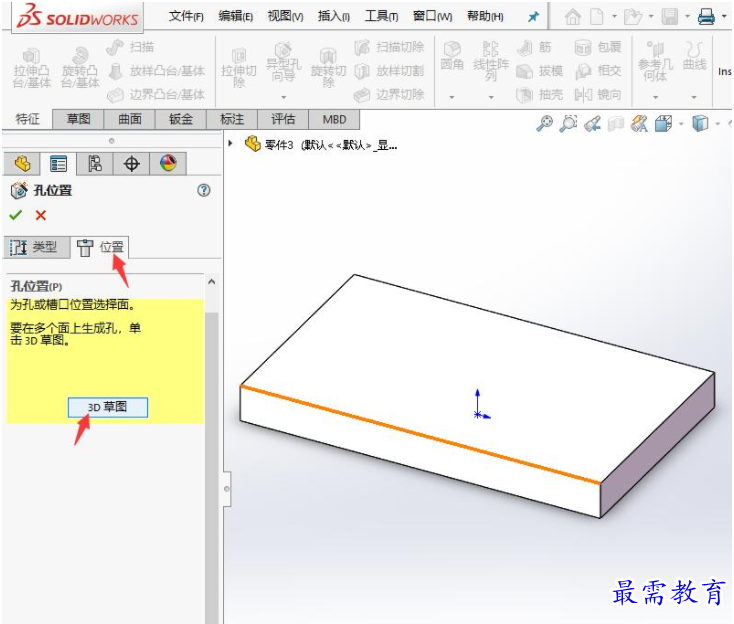Open the 文件(F) menu
Image resolution: width=734 pixels, height=624 pixels.
click(x=186, y=16)
